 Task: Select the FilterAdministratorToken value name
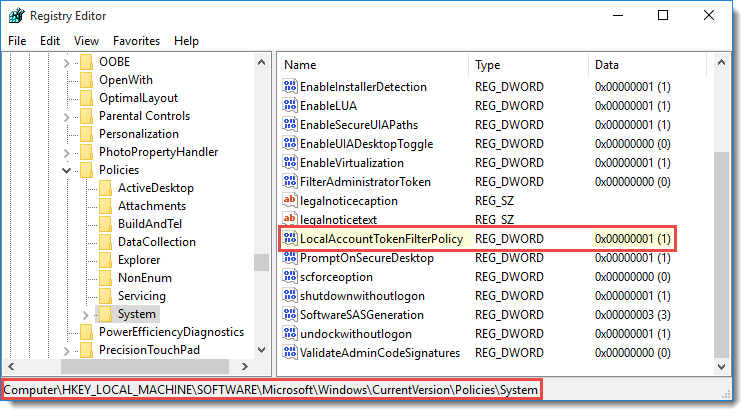tap(365, 182)
